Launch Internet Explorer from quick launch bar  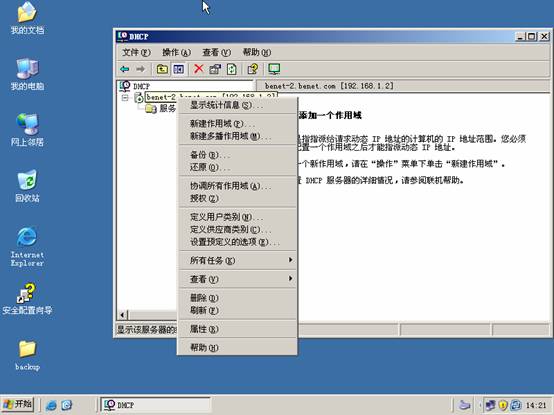pos(51,405)
